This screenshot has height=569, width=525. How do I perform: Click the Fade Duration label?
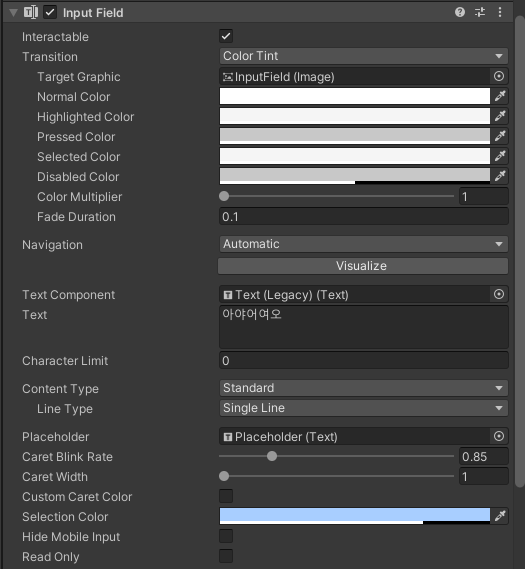click(77, 217)
